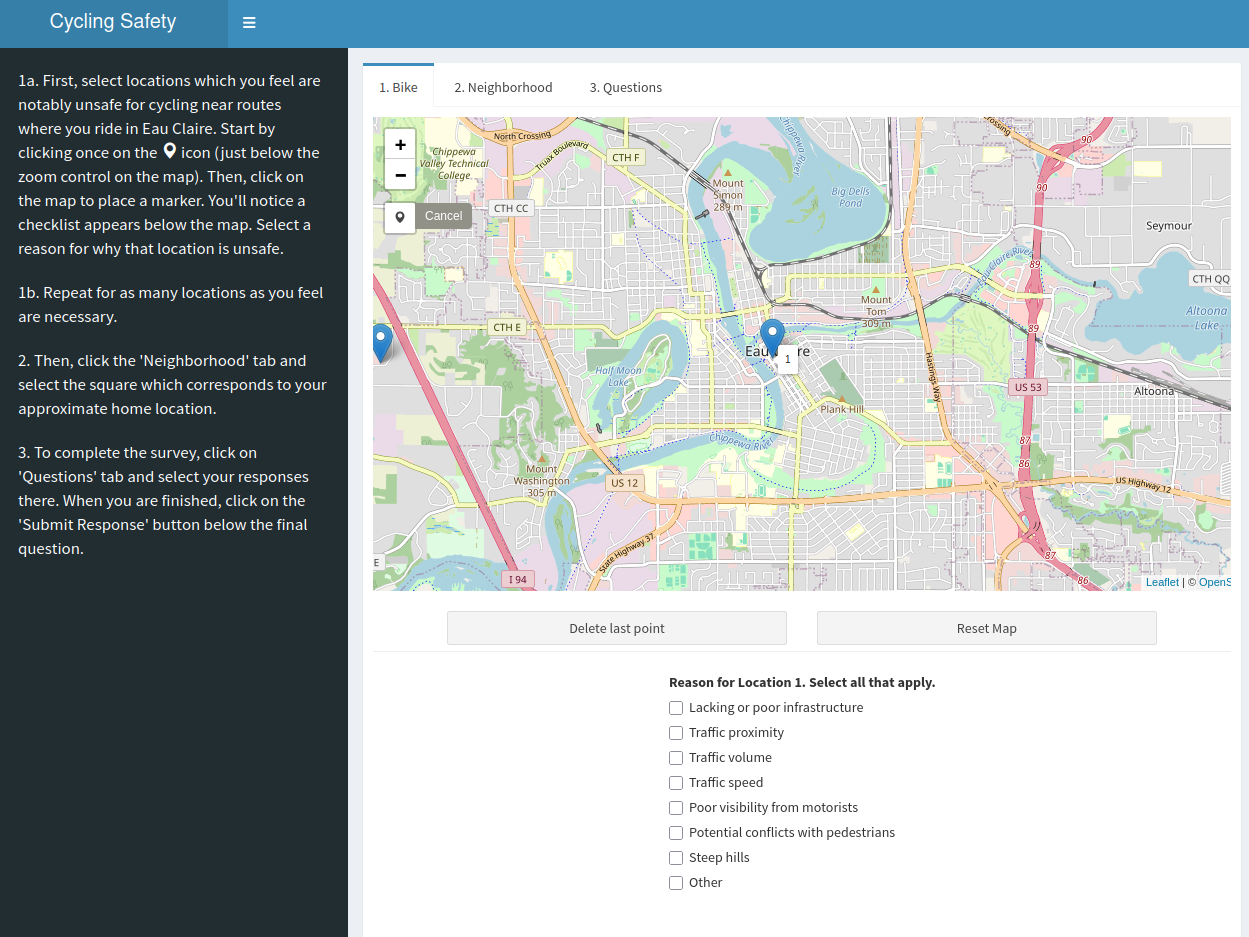The width and height of the screenshot is (1249, 937).
Task: Click the Seymour place label
Action: (x=1169, y=226)
